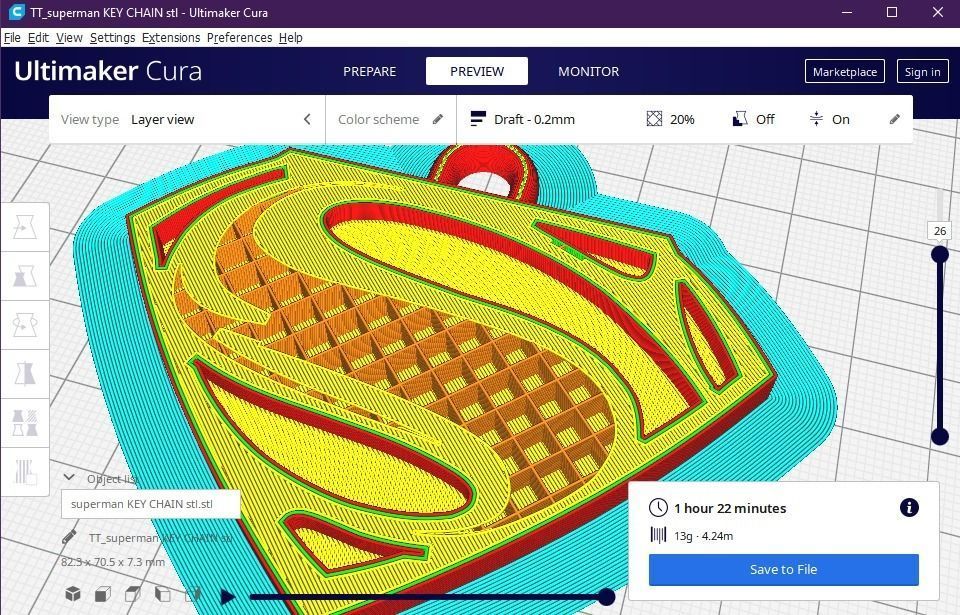The width and height of the screenshot is (960, 615).
Task: Open the Extensions menu
Action: (x=171, y=37)
